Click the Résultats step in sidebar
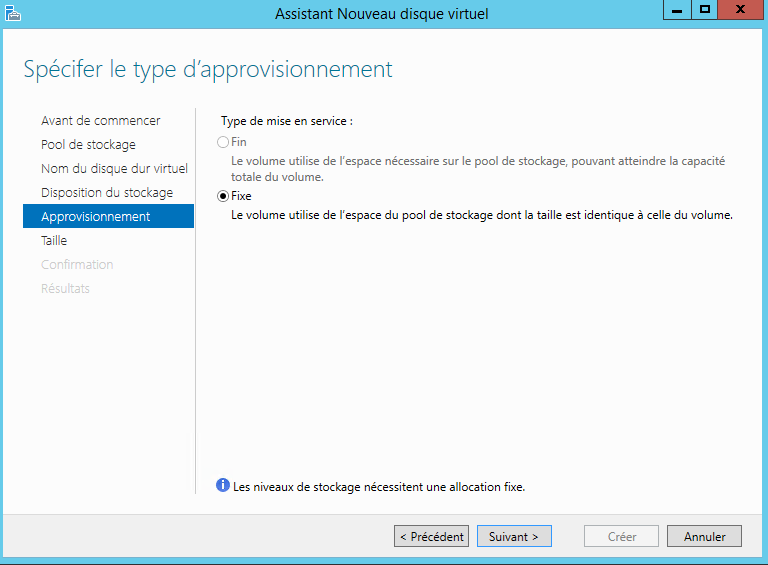Screen dimensions: 768x565 [66, 288]
